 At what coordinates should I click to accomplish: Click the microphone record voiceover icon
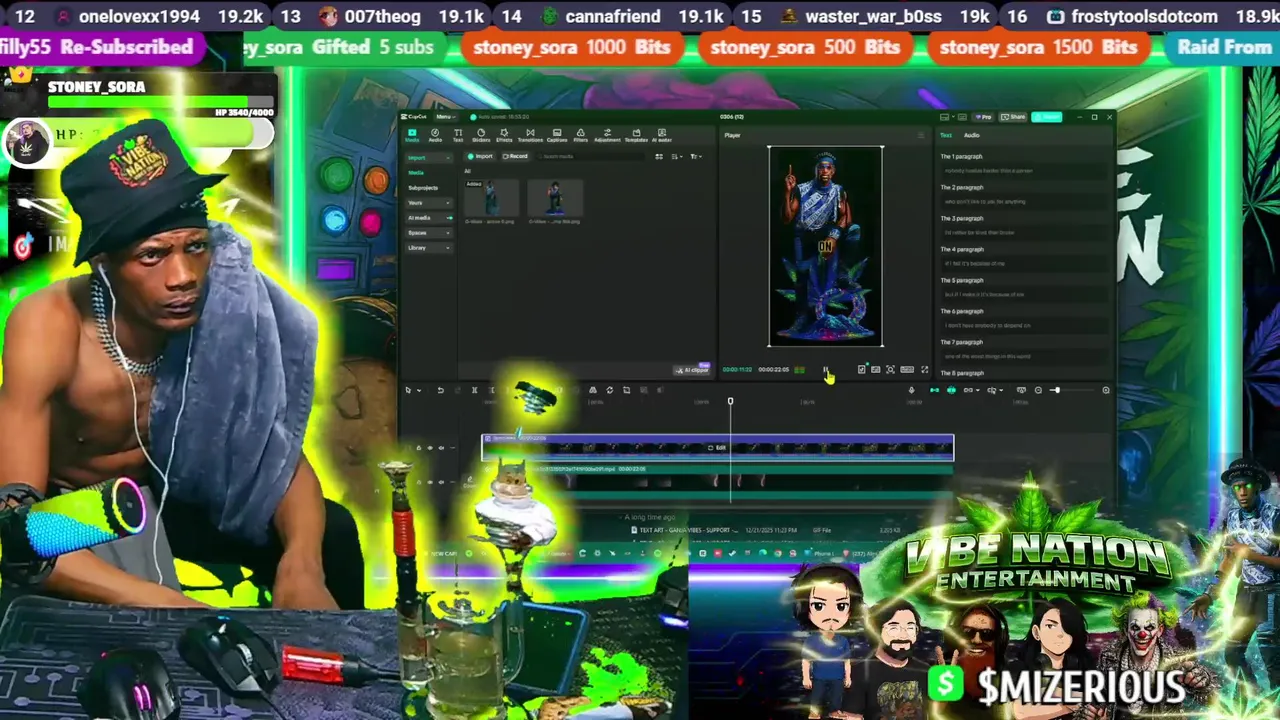(x=912, y=390)
